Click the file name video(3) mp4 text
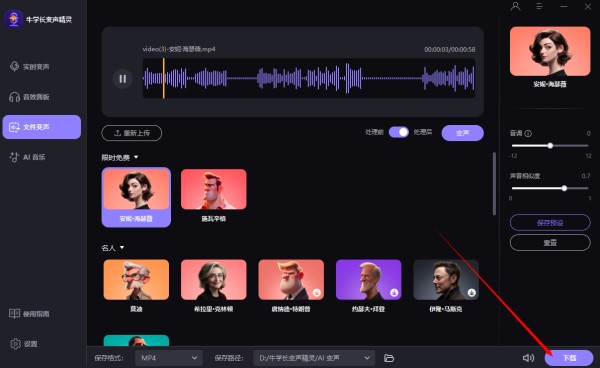The width and height of the screenshot is (600, 368). (x=179, y=49)
